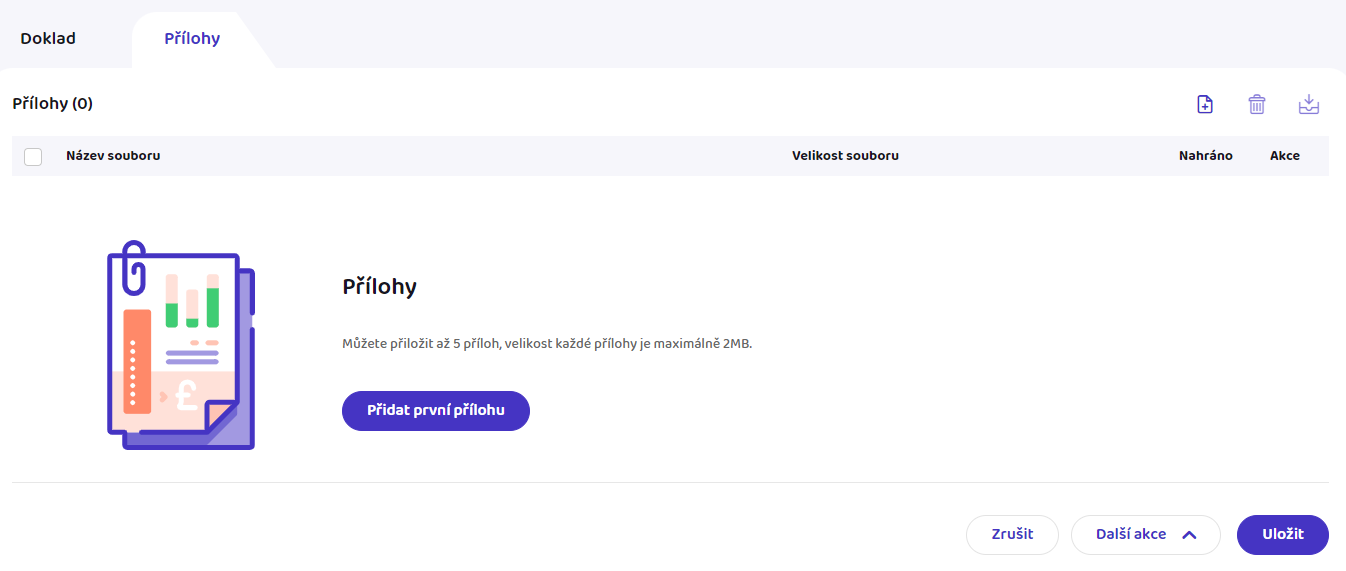The image size is (1346, 571).
Task: Select the Přílohy tab
Action: click(192, 39)
